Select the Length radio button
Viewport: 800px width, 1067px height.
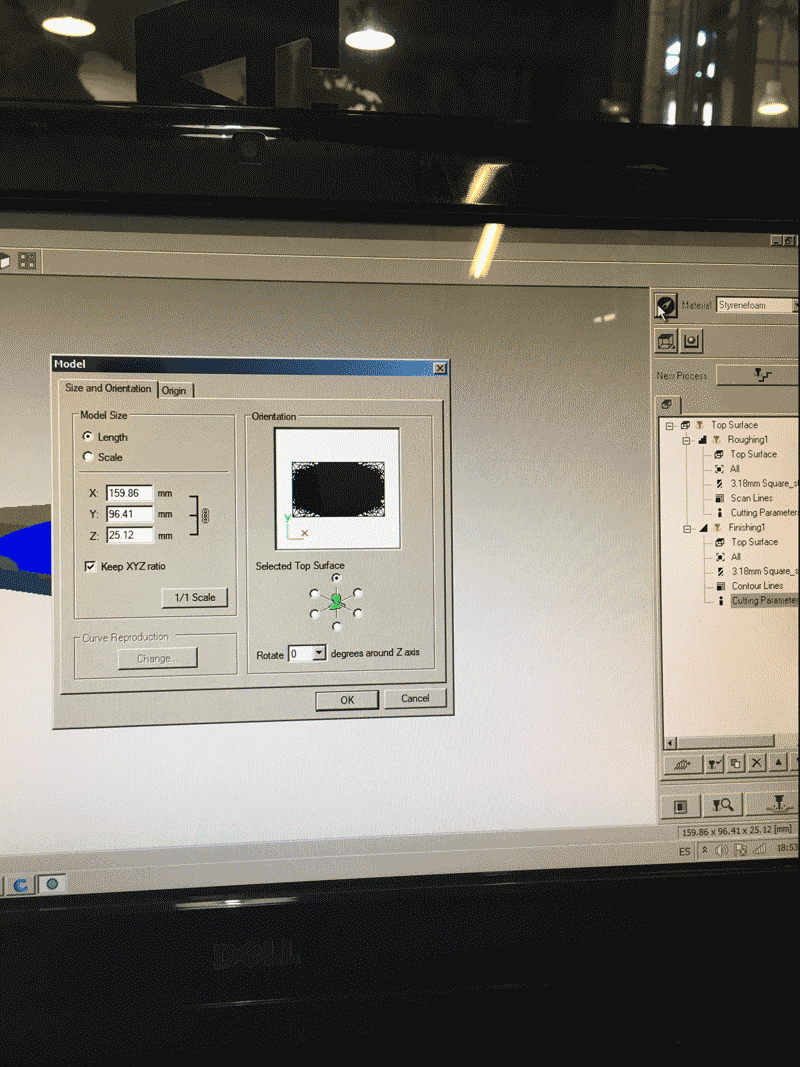click(x=88, y=436)
